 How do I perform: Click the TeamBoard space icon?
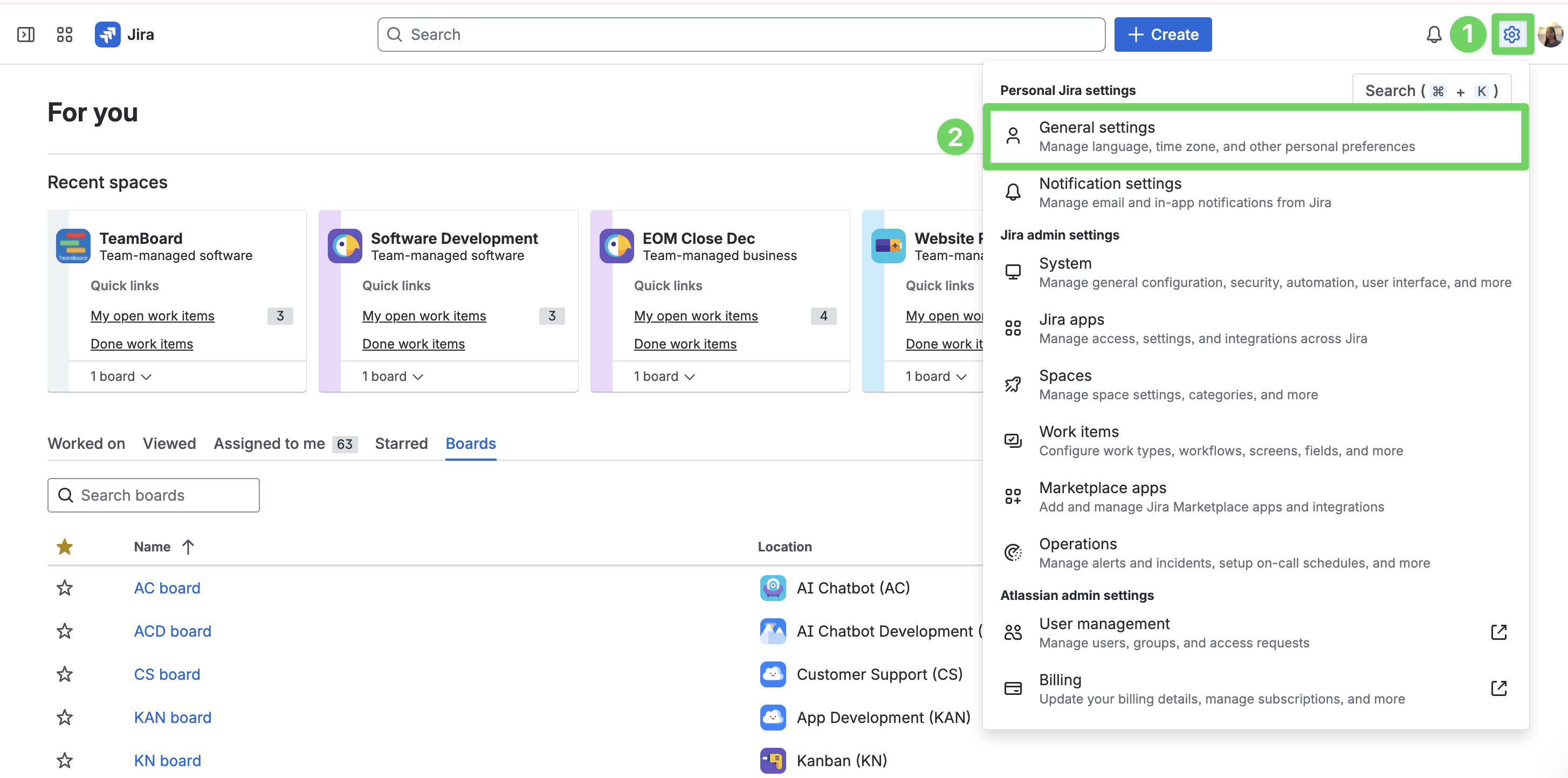[x=73, y=246]
